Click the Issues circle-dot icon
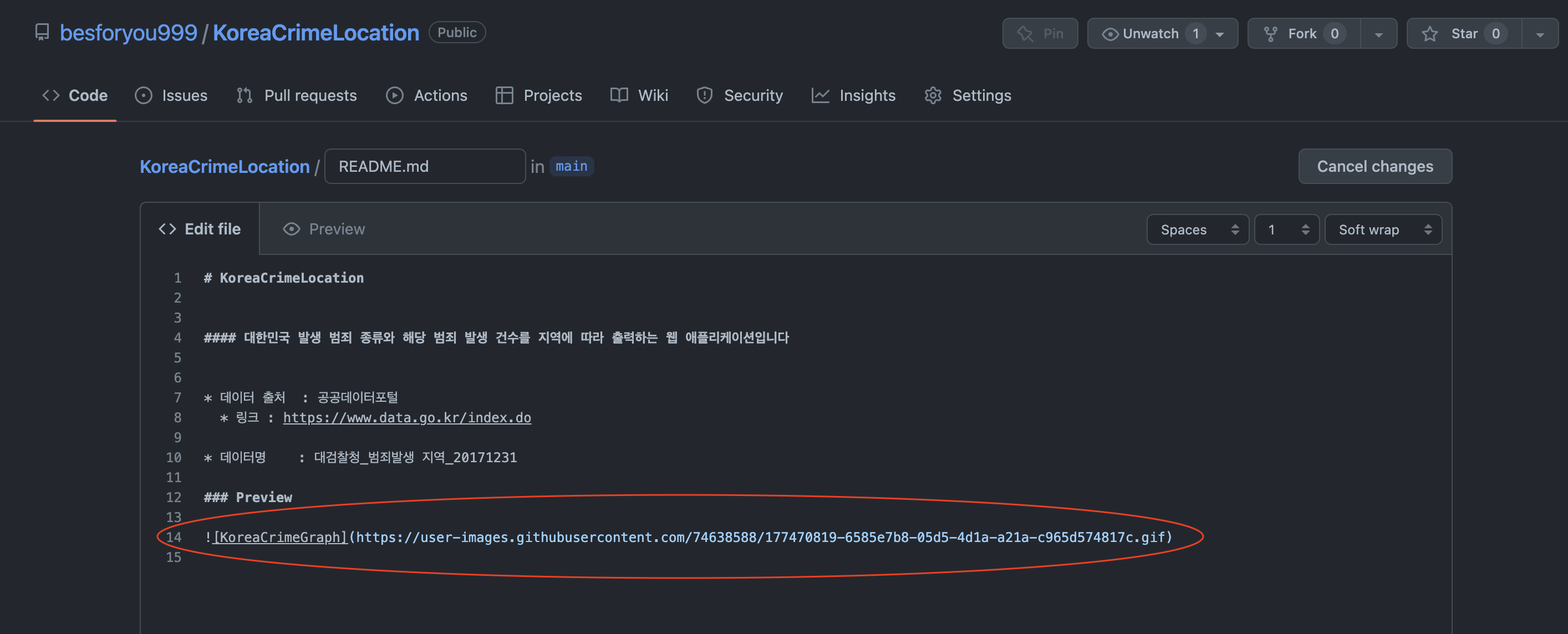Viewport: 1568px width, 634px height. (x=144, y=95)
